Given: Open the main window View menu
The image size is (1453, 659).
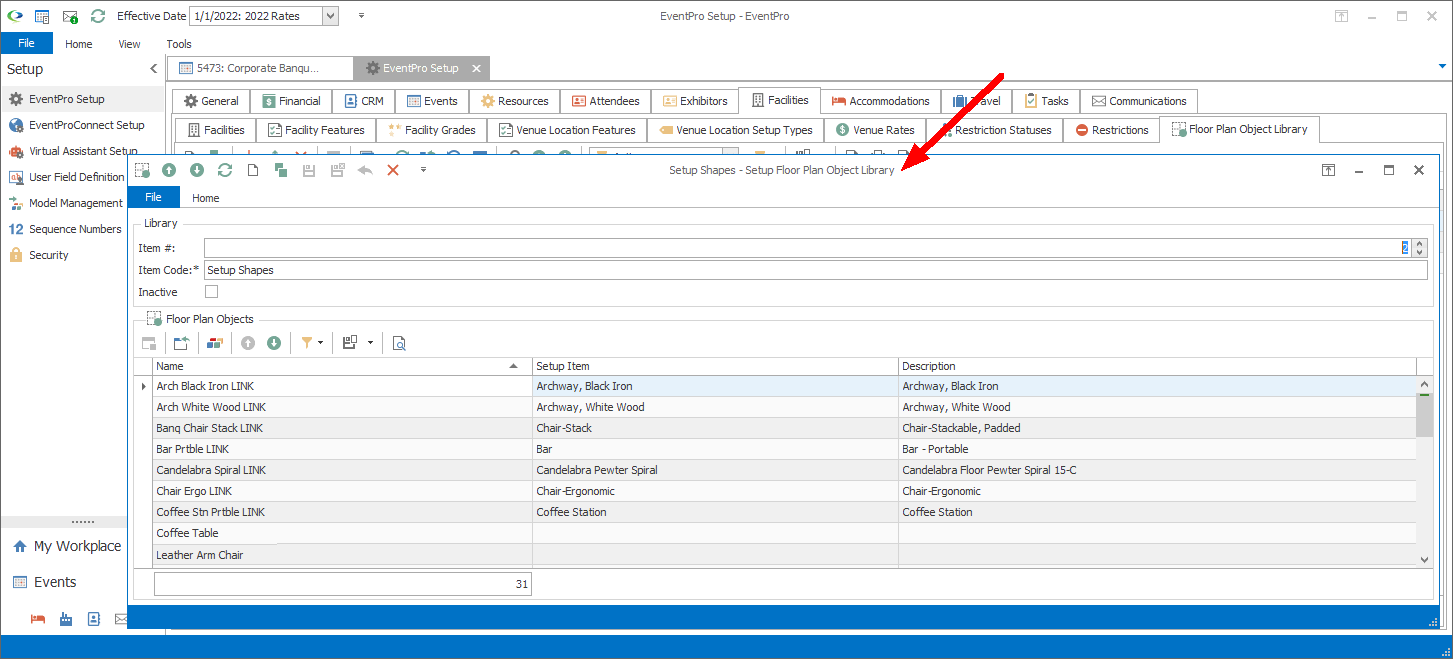Looking at the screenshot, I should (129, 44).
